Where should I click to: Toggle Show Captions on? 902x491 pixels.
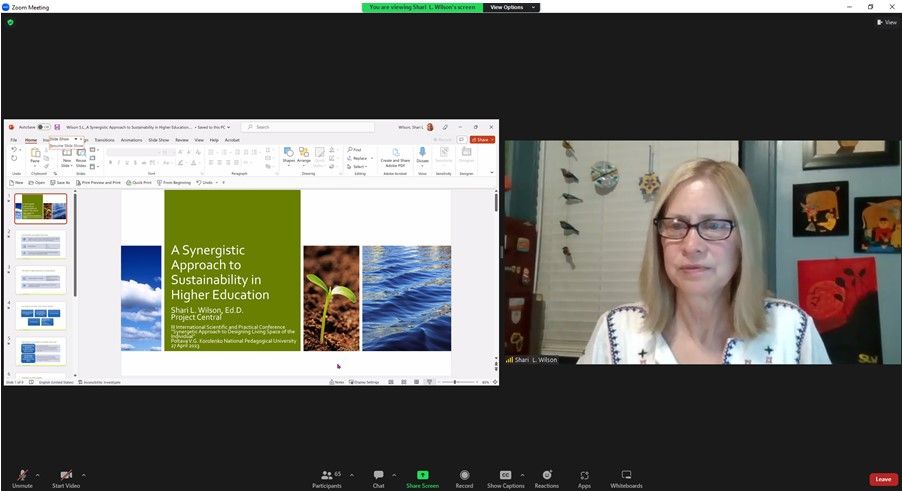[505, 475]
